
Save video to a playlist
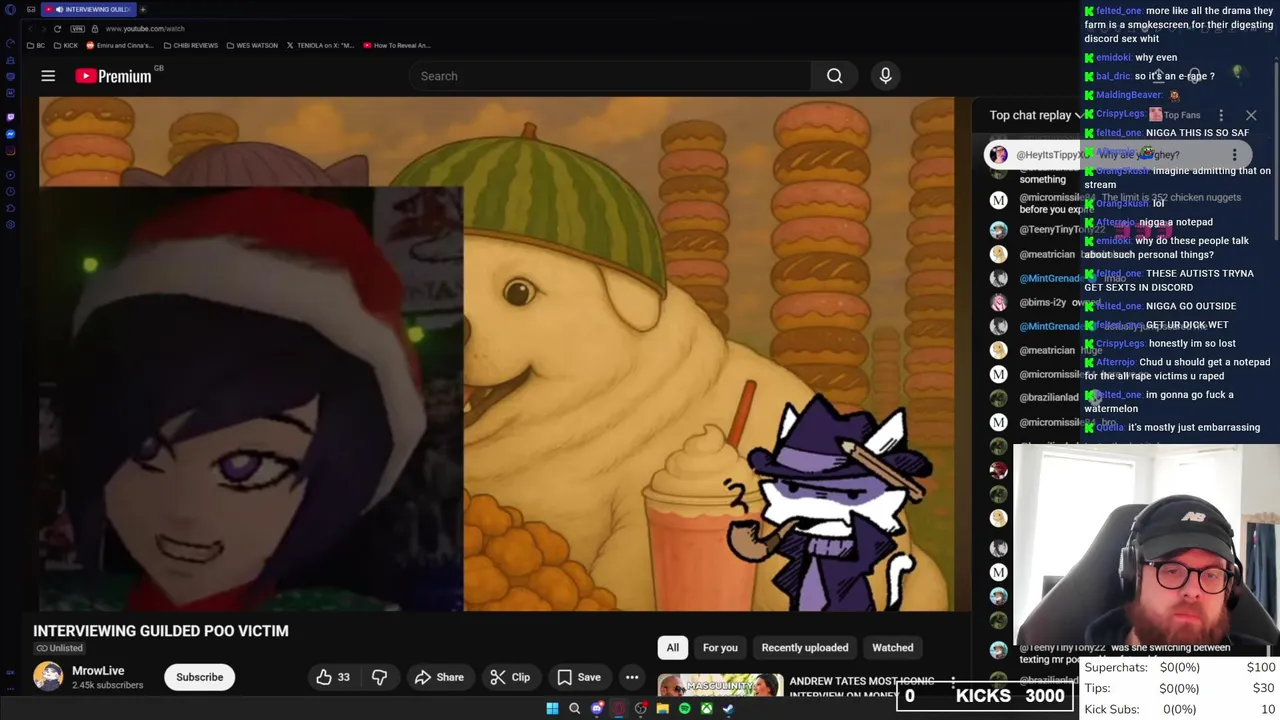click(x=578, y=677)
